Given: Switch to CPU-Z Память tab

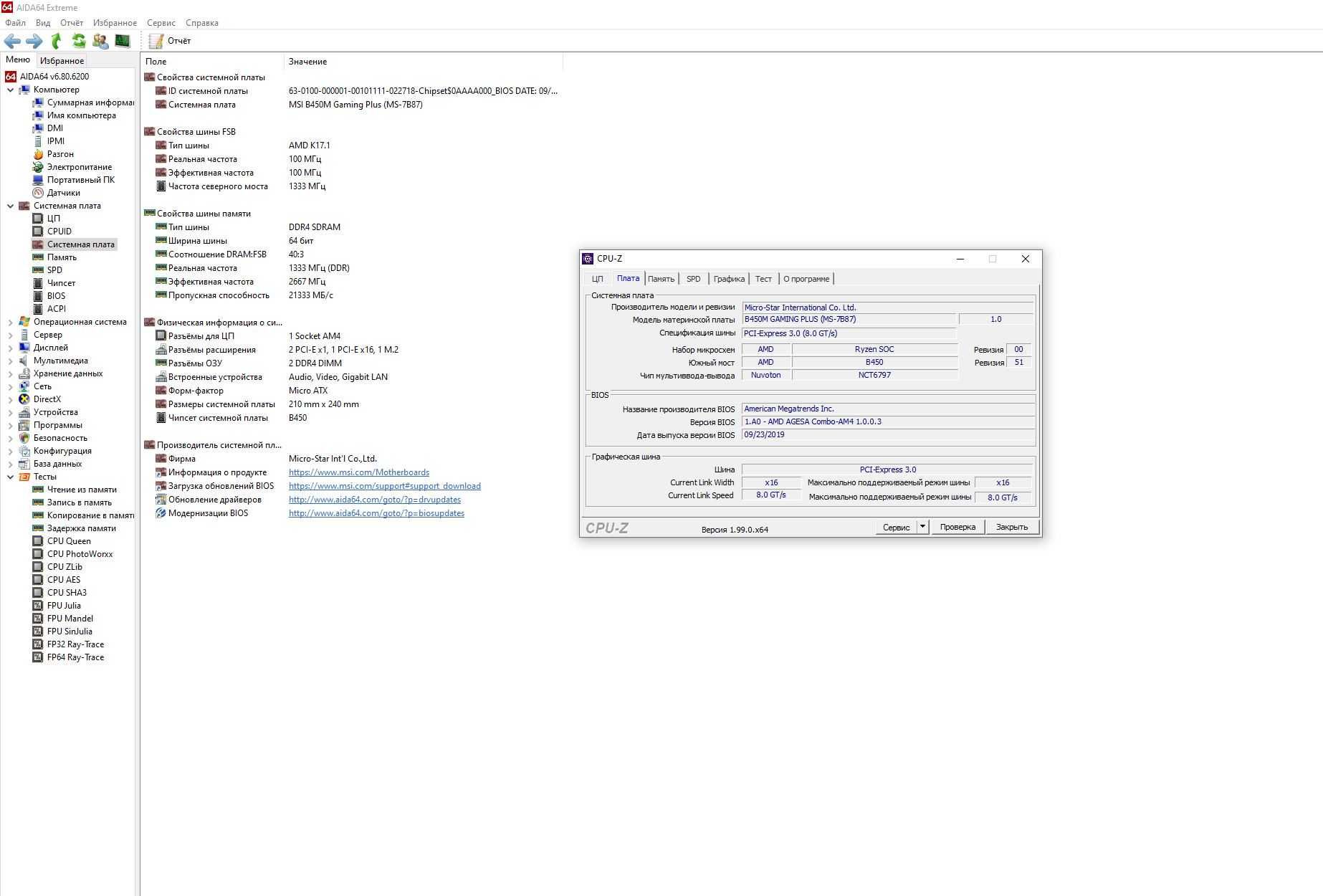Looking at the screenshot, I should (661, 279).
